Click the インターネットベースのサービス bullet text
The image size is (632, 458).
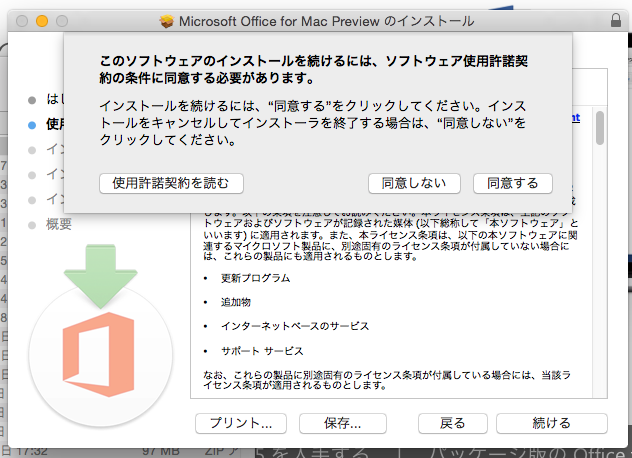[x=295, y=326]
